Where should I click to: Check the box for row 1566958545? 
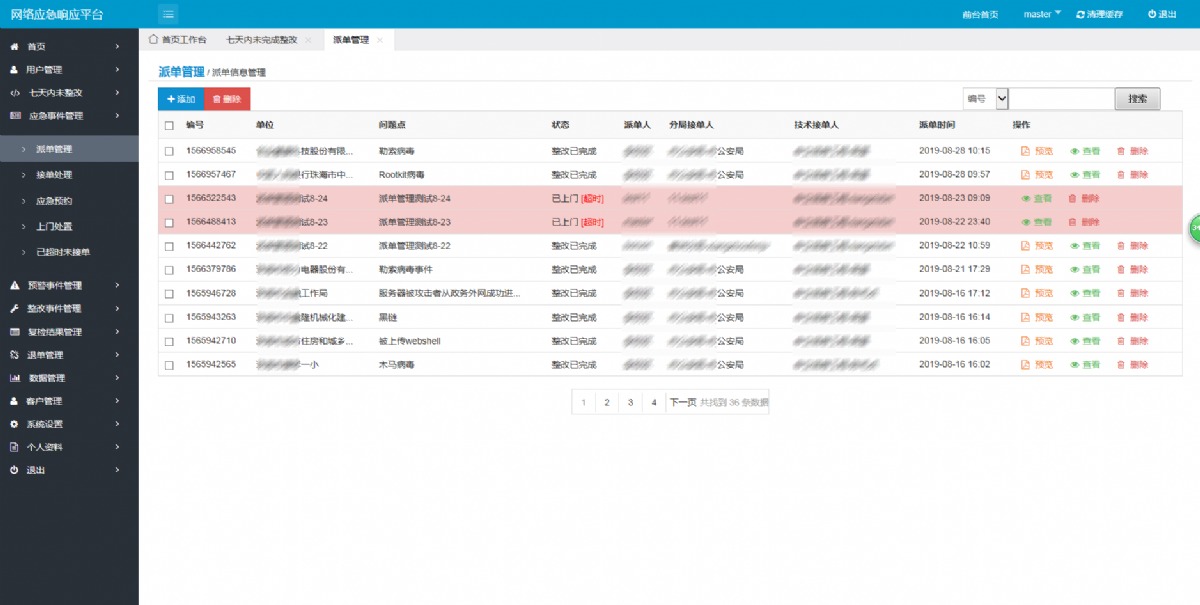pos(169,151)
